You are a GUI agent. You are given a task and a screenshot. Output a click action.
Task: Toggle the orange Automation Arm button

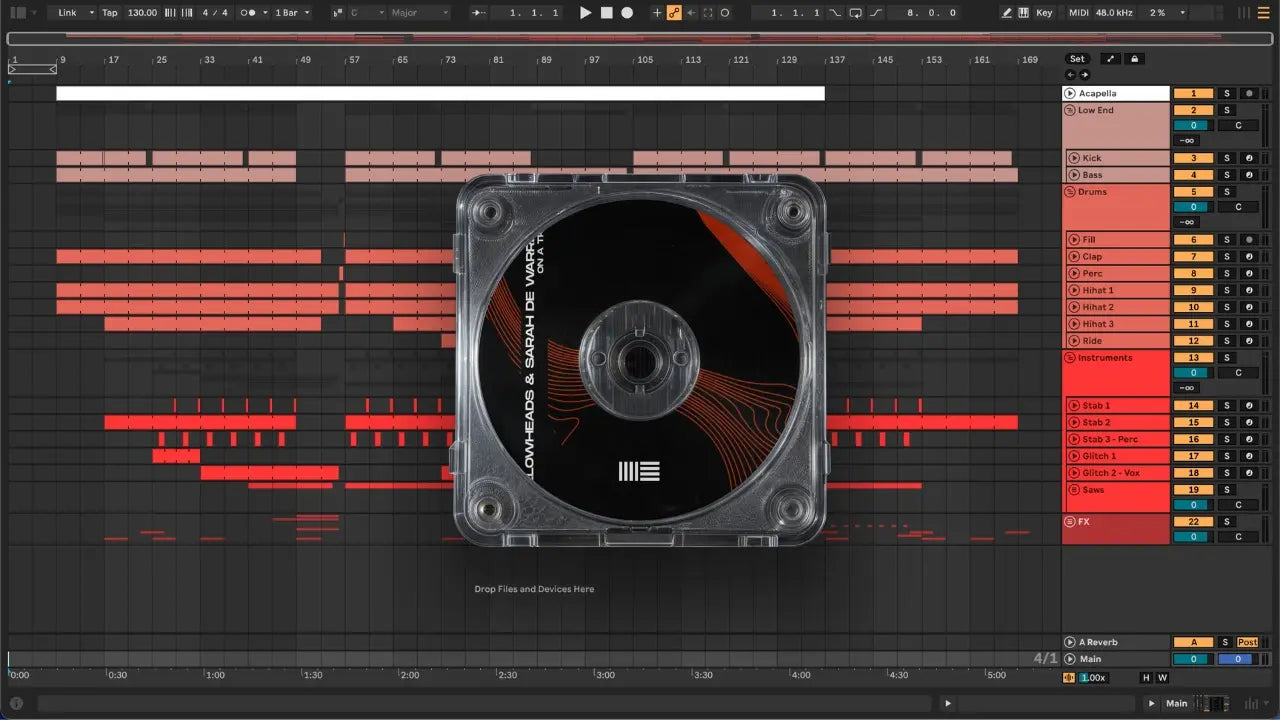coord(674,13)
